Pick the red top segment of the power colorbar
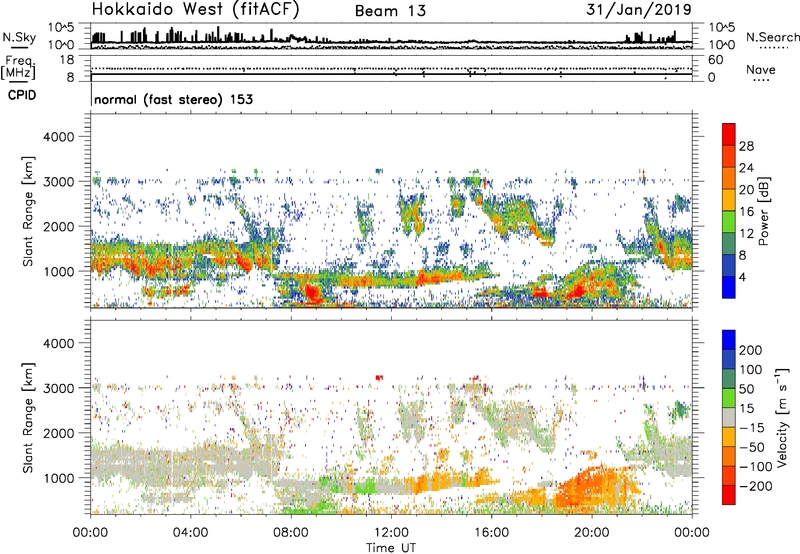This screenshot has width=800, height=554. (729, 134)
